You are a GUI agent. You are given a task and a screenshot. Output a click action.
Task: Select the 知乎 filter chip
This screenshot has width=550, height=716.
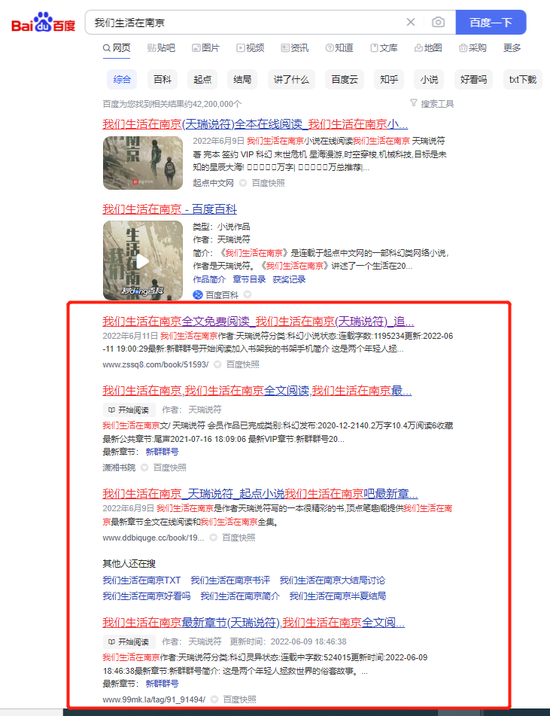pyautogui.click(x=389, y=79)
